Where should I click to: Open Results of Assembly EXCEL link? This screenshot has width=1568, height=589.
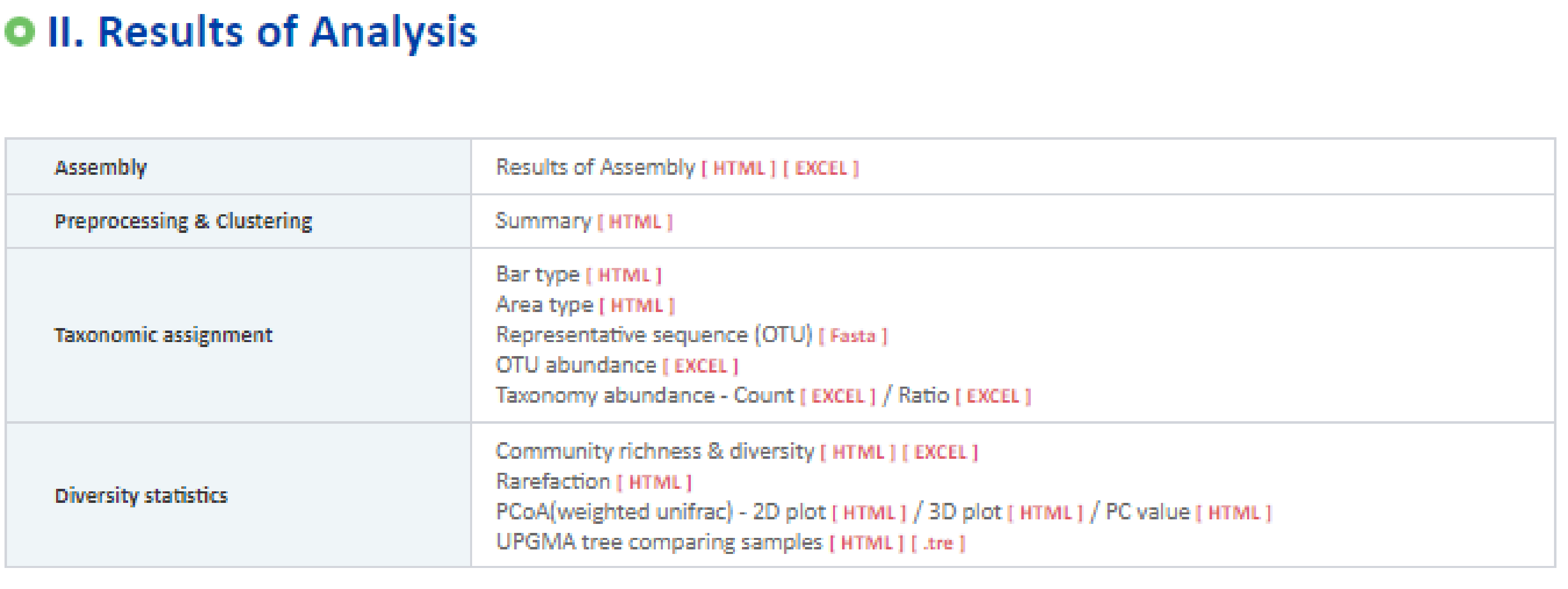821,169
